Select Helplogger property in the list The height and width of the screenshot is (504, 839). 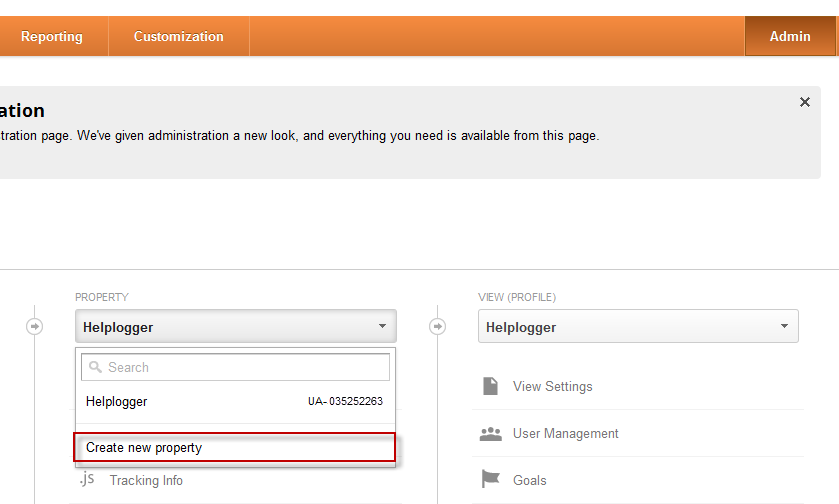click(x=235, y=402)
